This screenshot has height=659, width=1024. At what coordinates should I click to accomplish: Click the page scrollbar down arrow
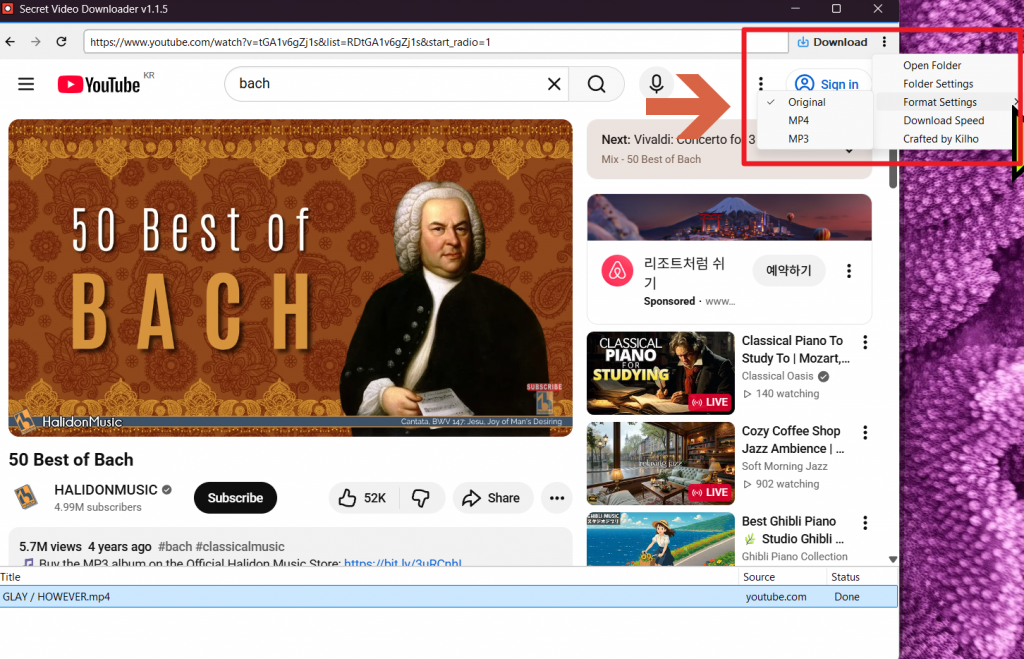[893, 560]
